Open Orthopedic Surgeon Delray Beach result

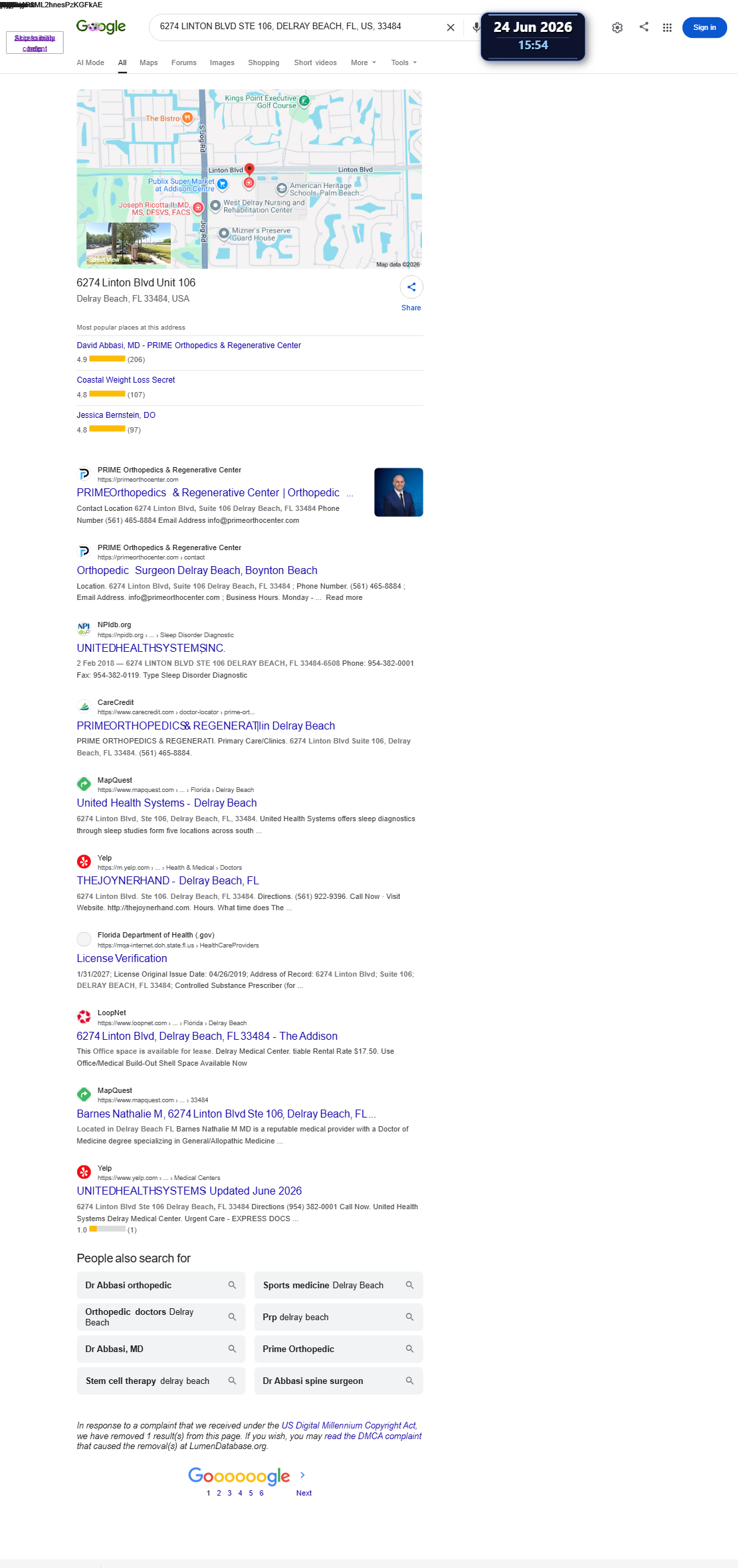(197, 571)
